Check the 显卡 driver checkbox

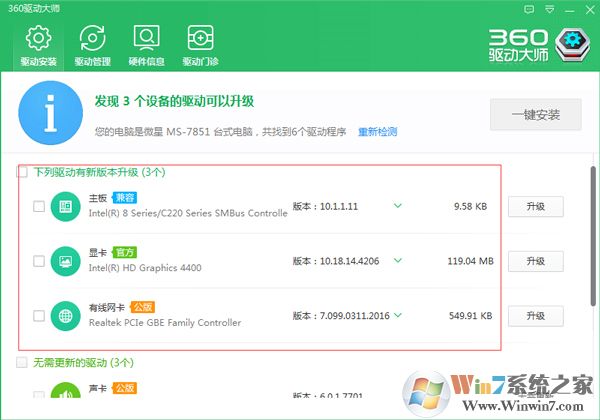click(38, 261)
